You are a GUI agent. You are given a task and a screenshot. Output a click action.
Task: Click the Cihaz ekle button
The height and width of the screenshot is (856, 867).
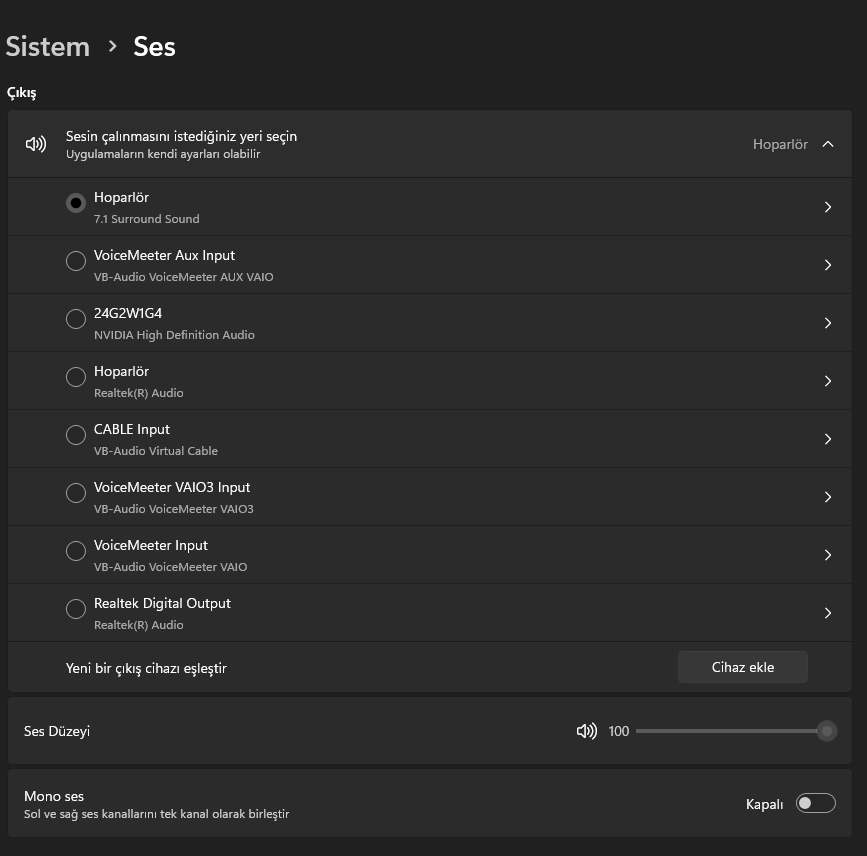tap(742, 667)
